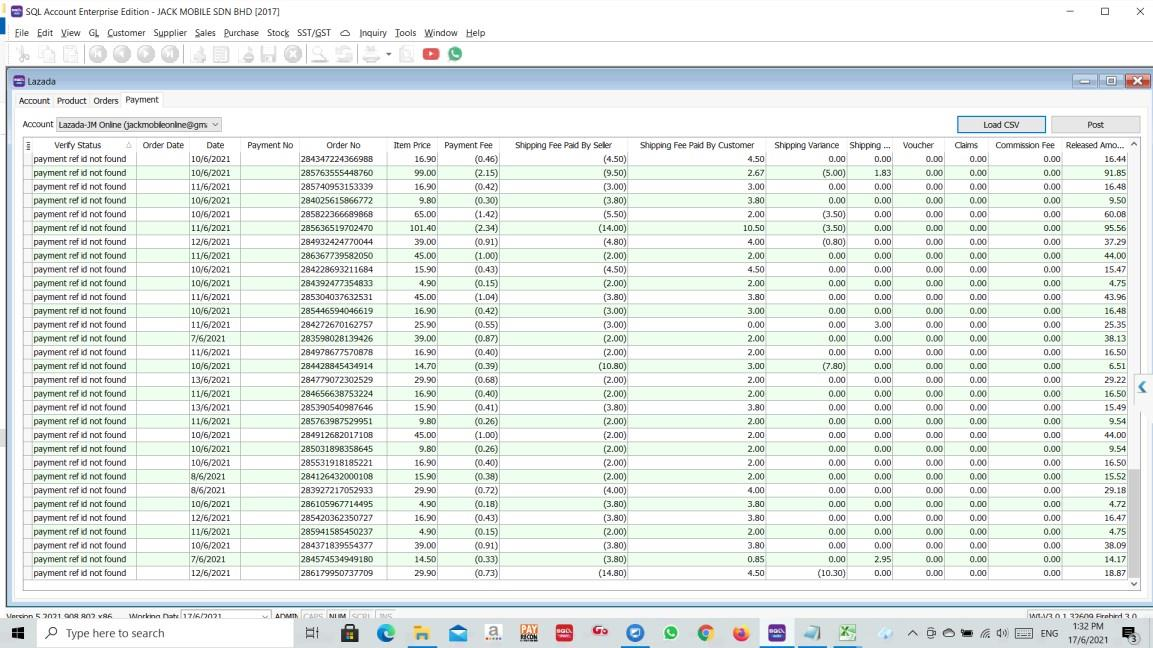Open the print options dropdown arrow
Viewport: 1153px width, 648px height.
(388, 54)
